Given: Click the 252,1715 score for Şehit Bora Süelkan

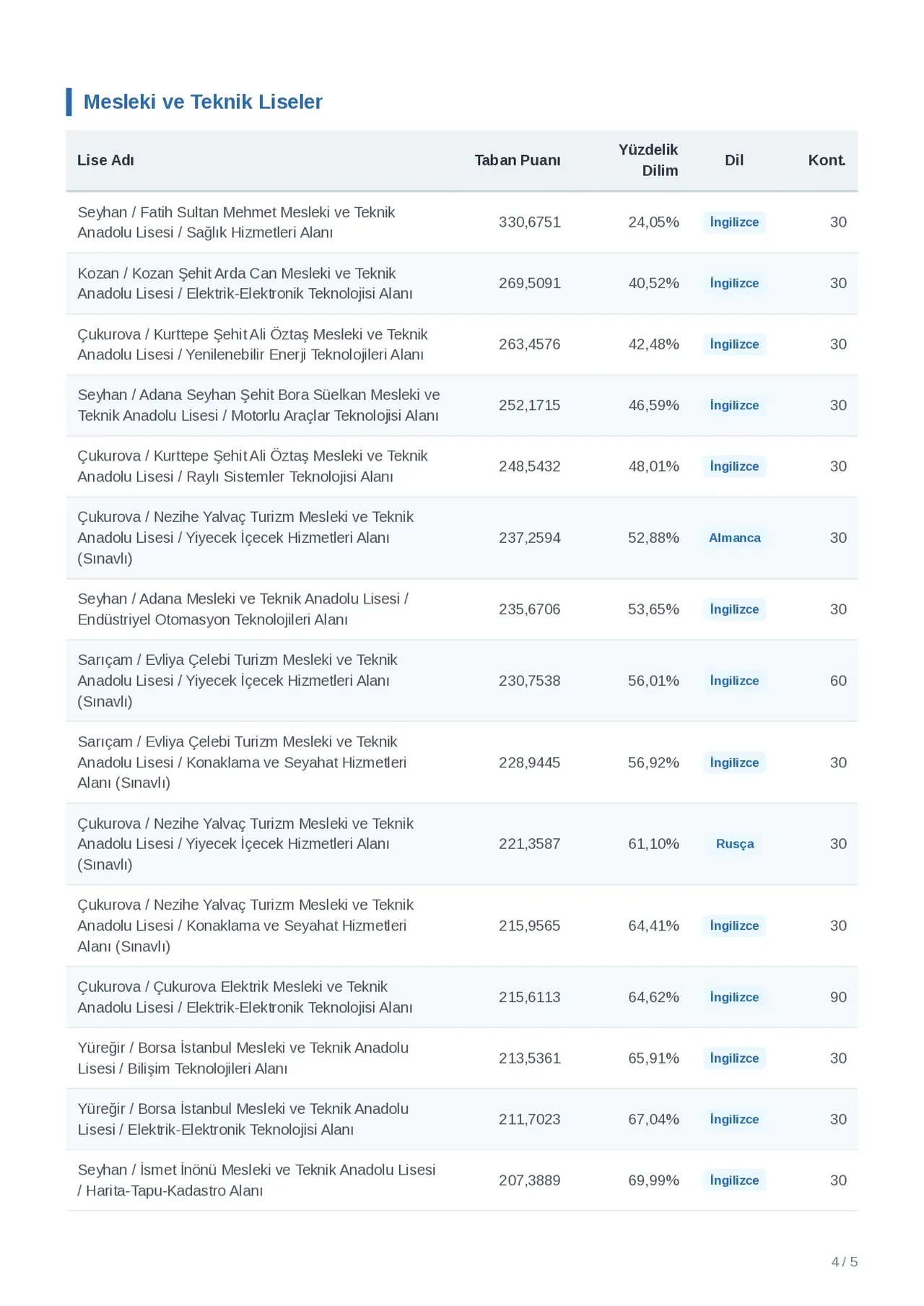Looking at the screenshot, I should [x=529, y=406].
